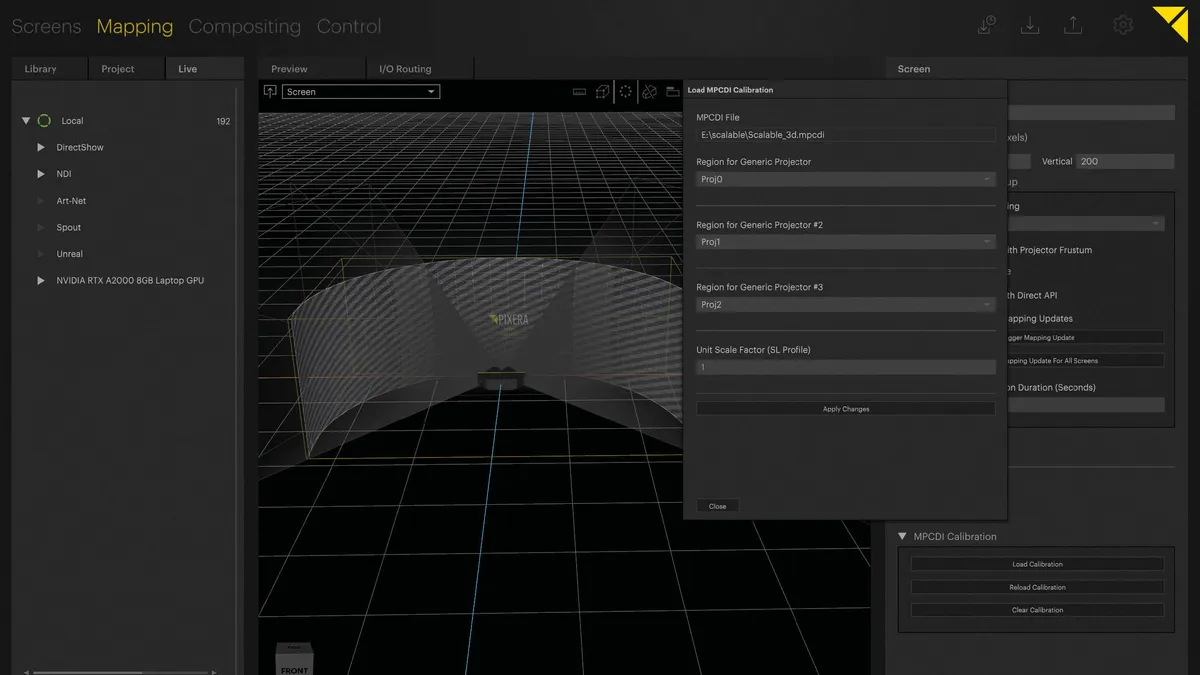Click the upload/export icon in top bar
Viewport: 1200px width, 675px height.
[1073, 25]
